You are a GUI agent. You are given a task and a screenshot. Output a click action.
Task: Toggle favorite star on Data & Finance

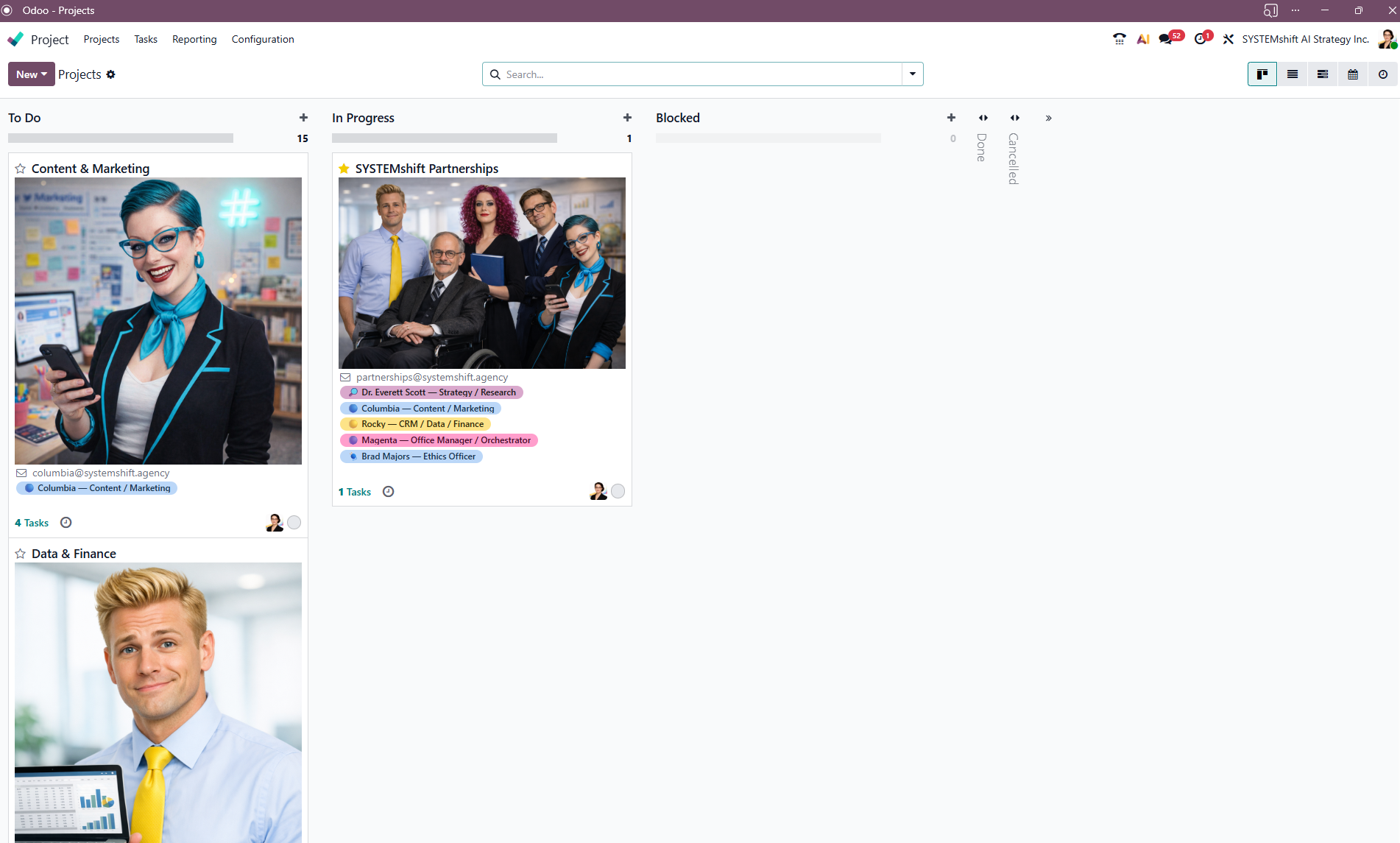coord(21,554)
